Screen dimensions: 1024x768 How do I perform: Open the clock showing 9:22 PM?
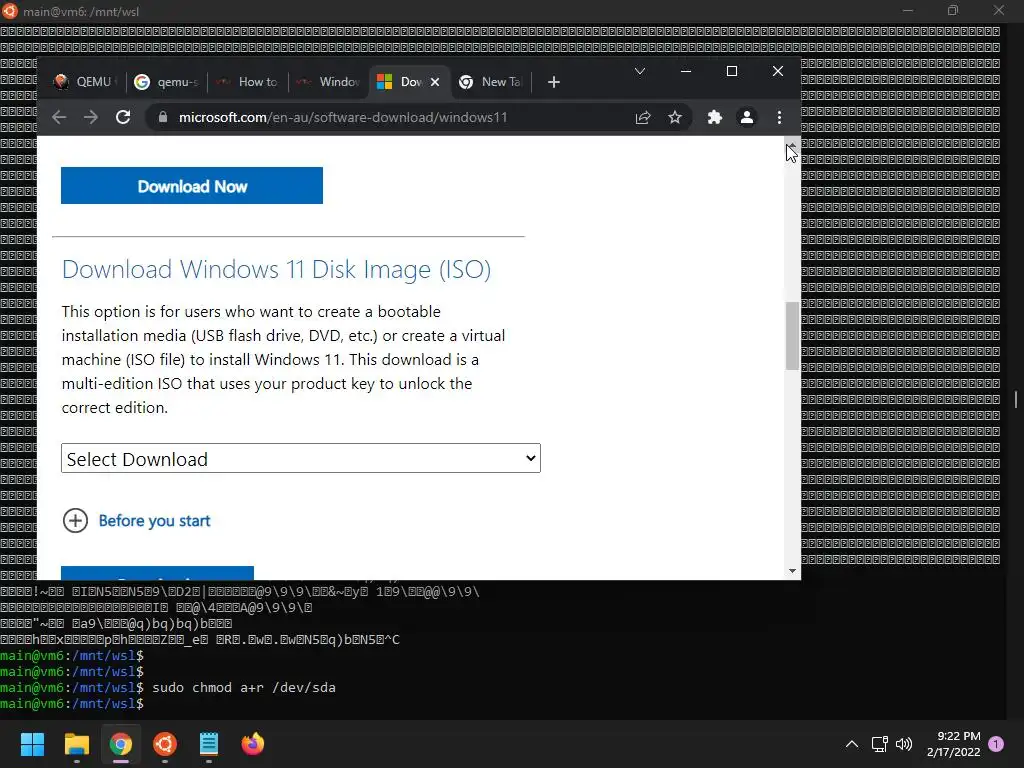coord(953,744)
